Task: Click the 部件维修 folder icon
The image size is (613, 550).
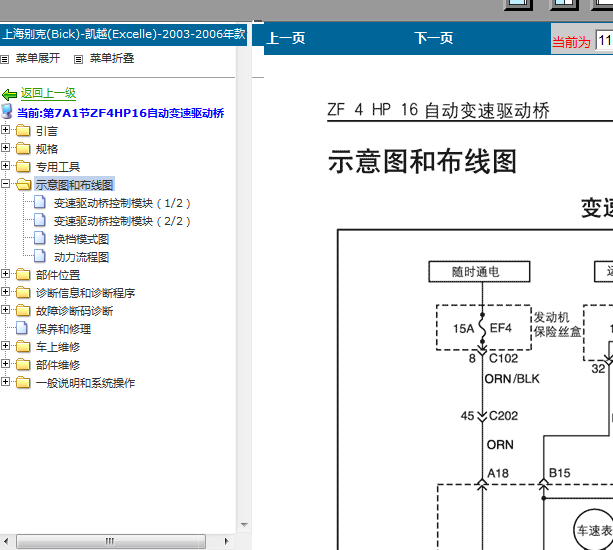Action: pos(23,364)
